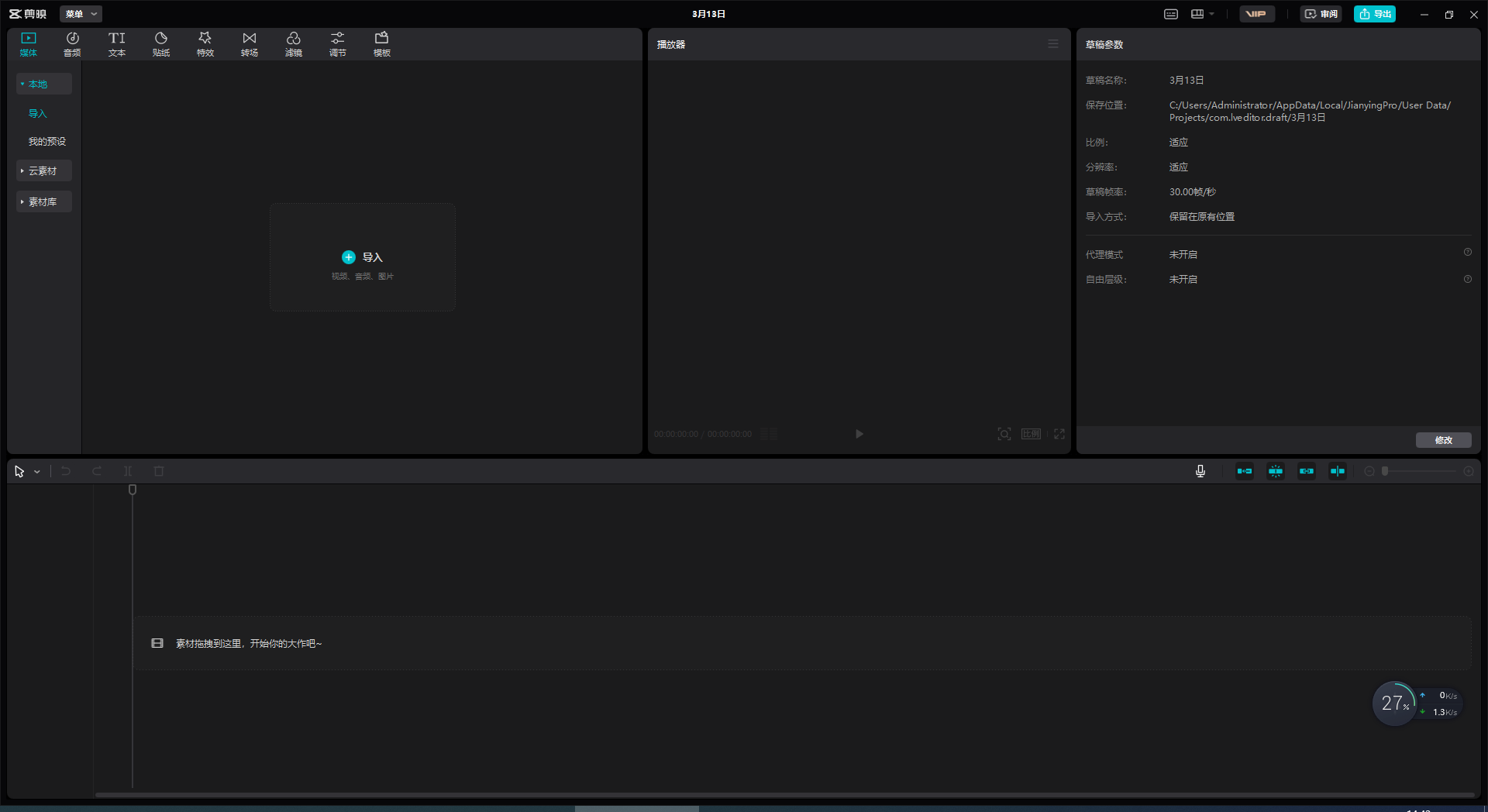Click the help icon beside 自由层级
This screenshot has width=1488, height=812.
point(1468,279)
